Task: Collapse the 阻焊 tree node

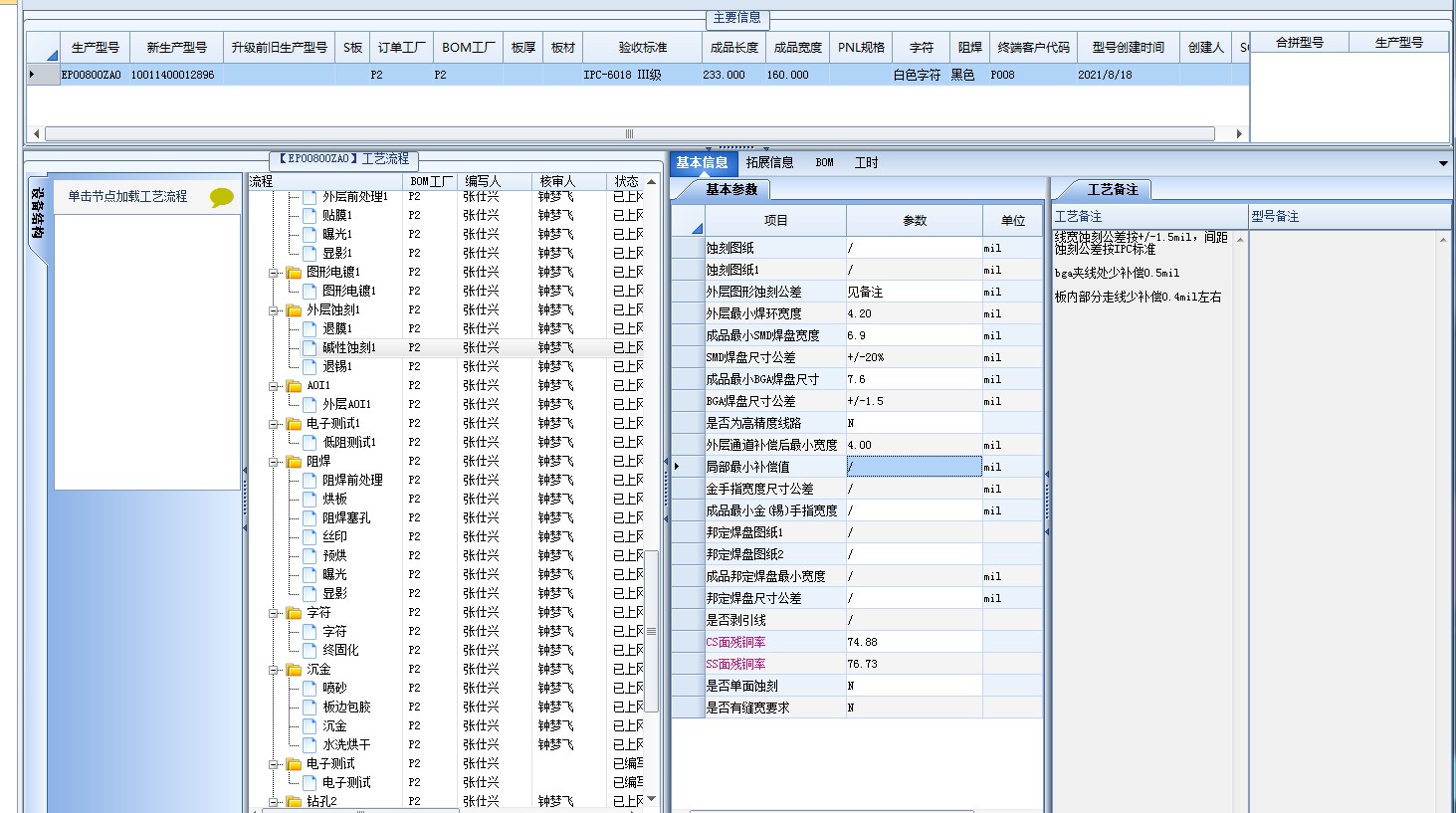Action: (274, 462)
